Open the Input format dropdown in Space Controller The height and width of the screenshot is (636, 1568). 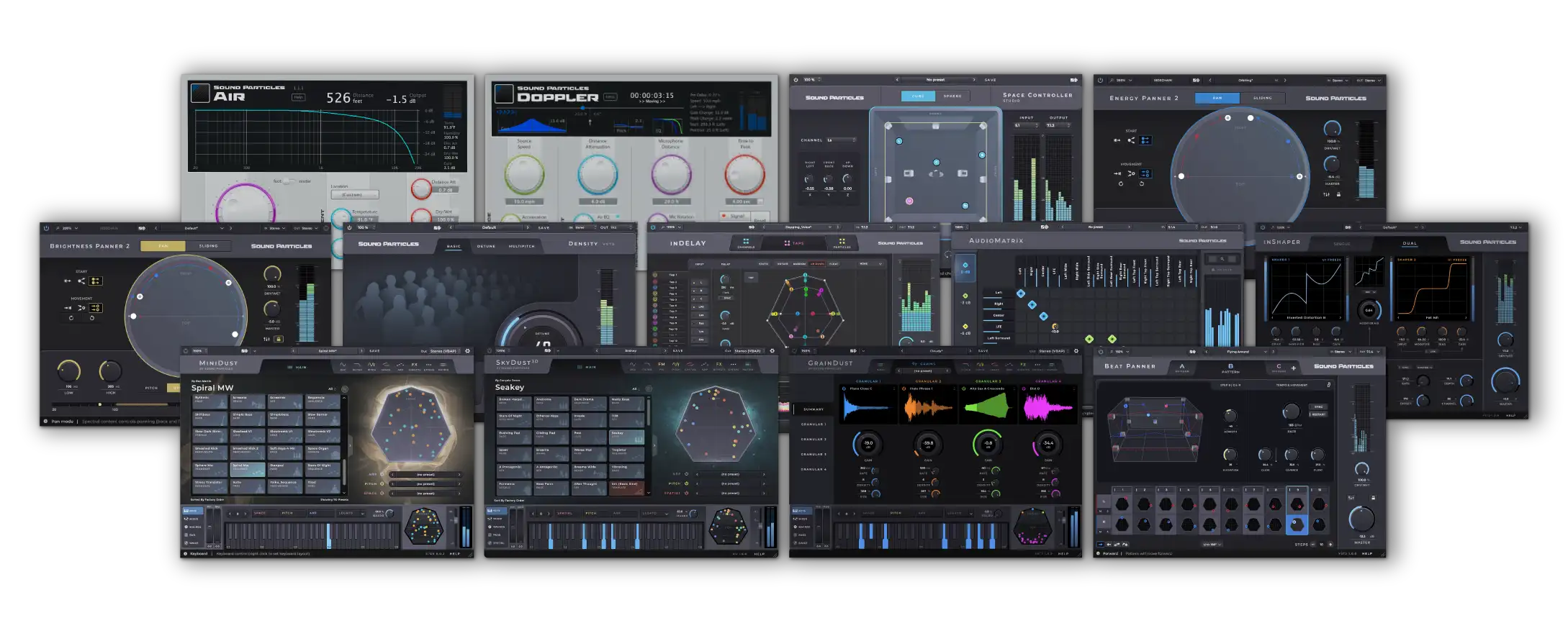[1026, 125]
